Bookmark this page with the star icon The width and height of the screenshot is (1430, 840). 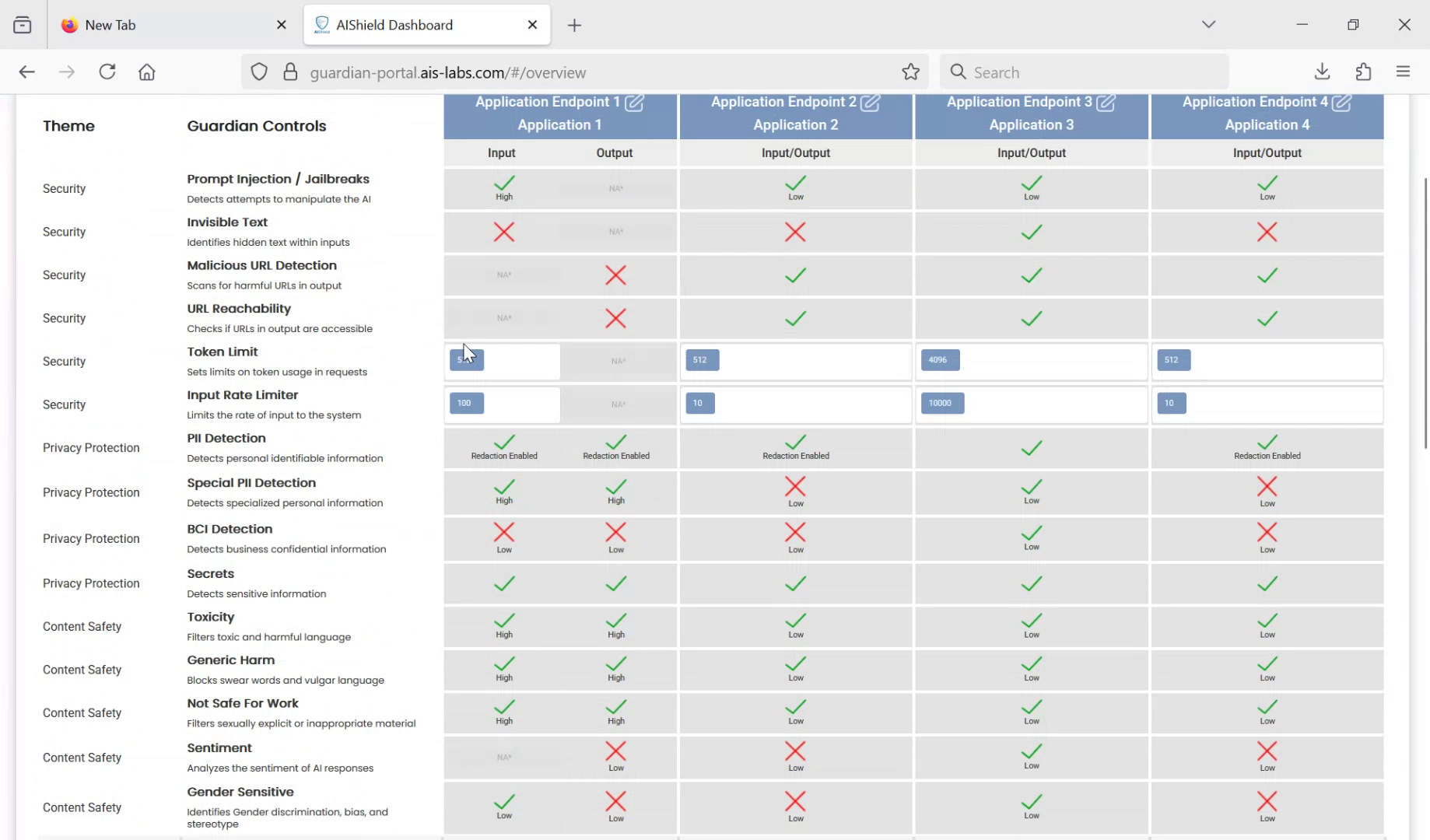(x=910, y=72)
